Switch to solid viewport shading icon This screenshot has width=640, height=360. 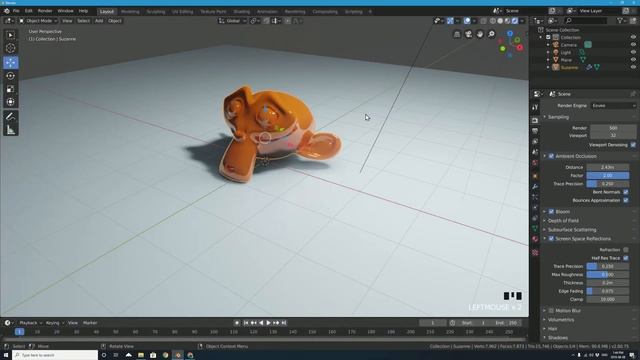pyautogui.click(x=500, y=21)
